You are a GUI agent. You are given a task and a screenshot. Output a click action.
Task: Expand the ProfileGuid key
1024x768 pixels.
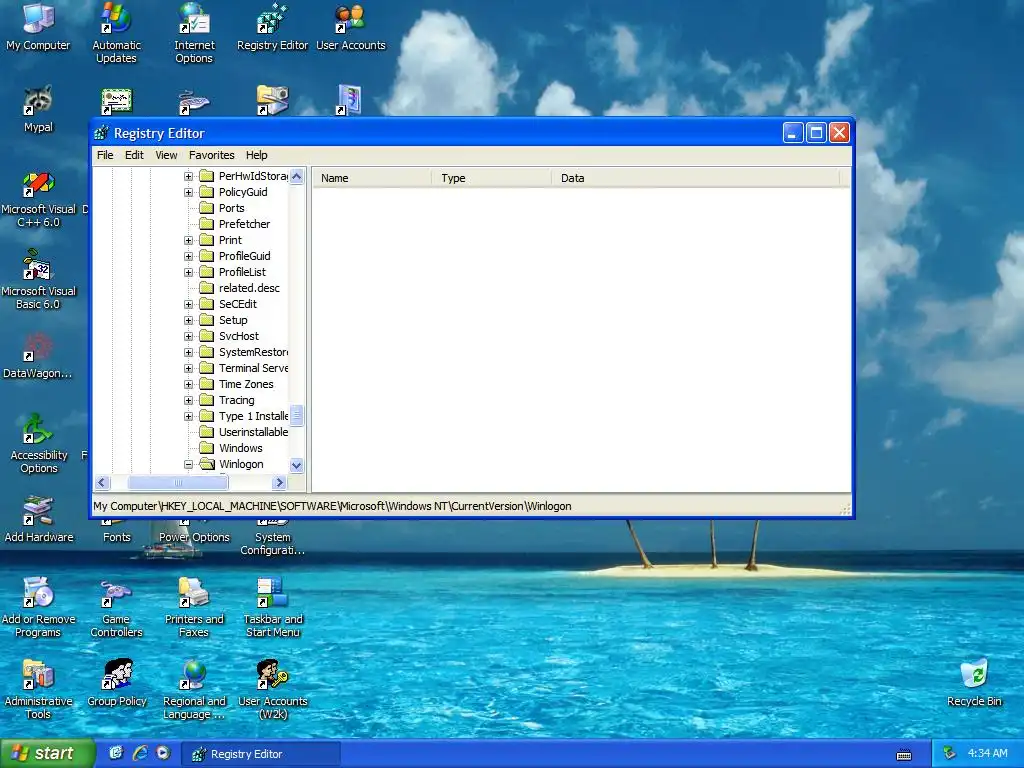click(188, 256)
